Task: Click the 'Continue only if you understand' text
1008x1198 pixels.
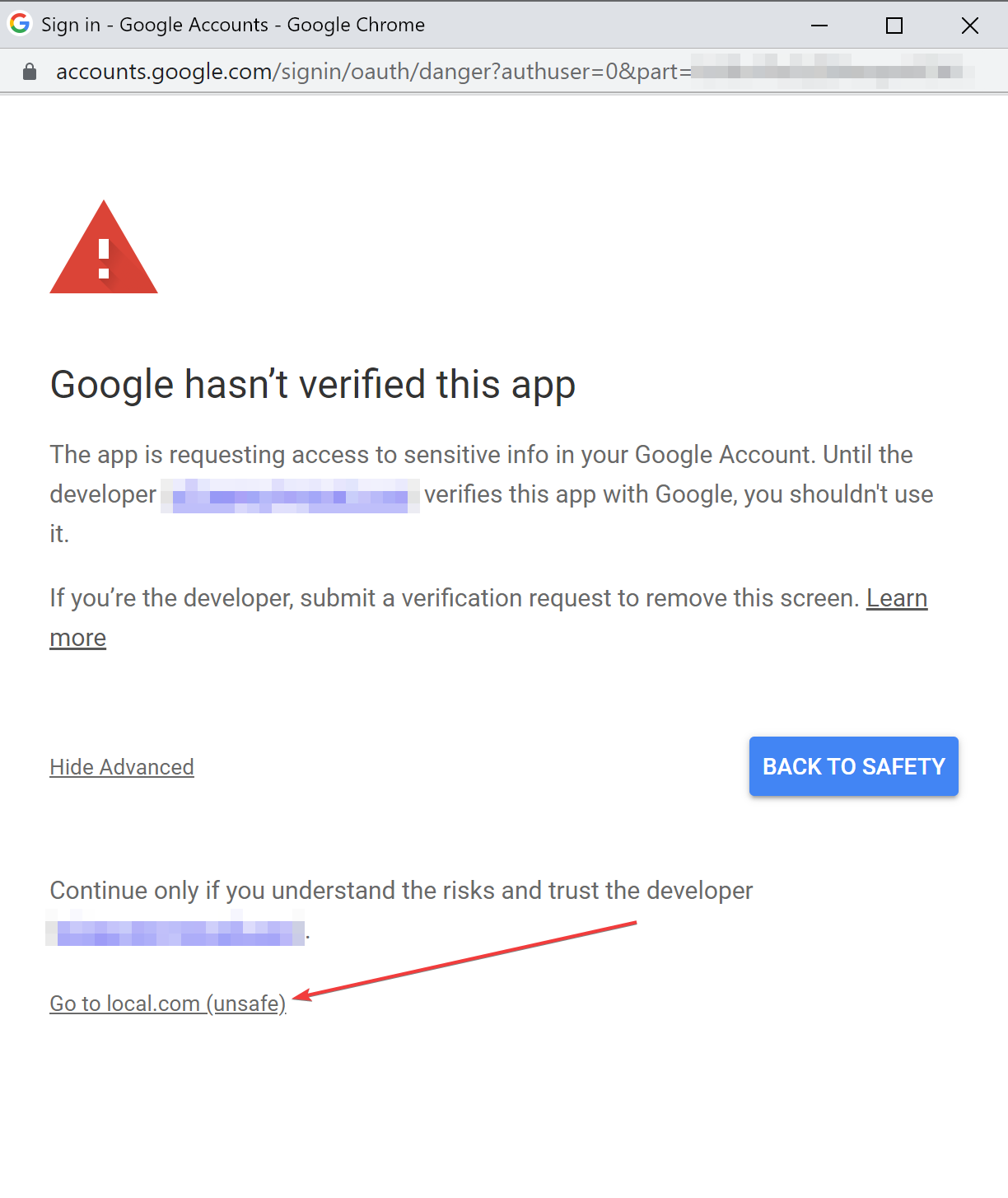Action: coord(401,891)
